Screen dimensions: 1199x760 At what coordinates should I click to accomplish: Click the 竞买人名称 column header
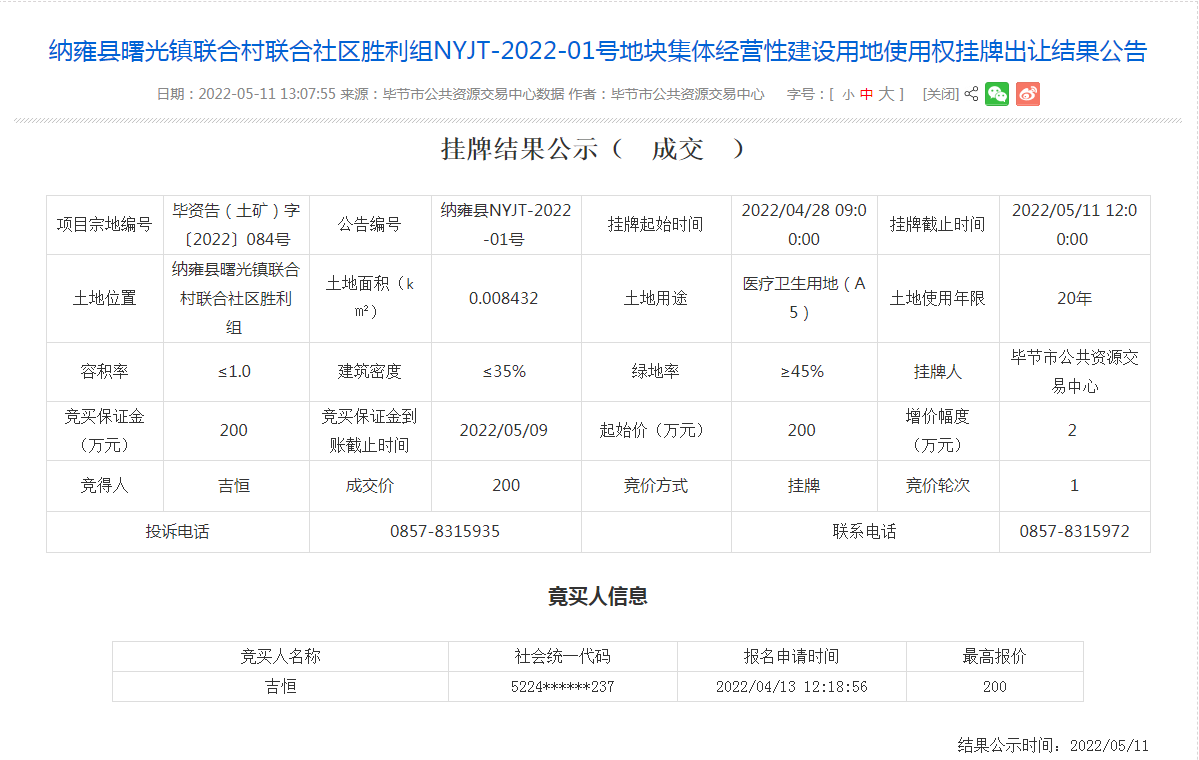[x=280, y=657]
